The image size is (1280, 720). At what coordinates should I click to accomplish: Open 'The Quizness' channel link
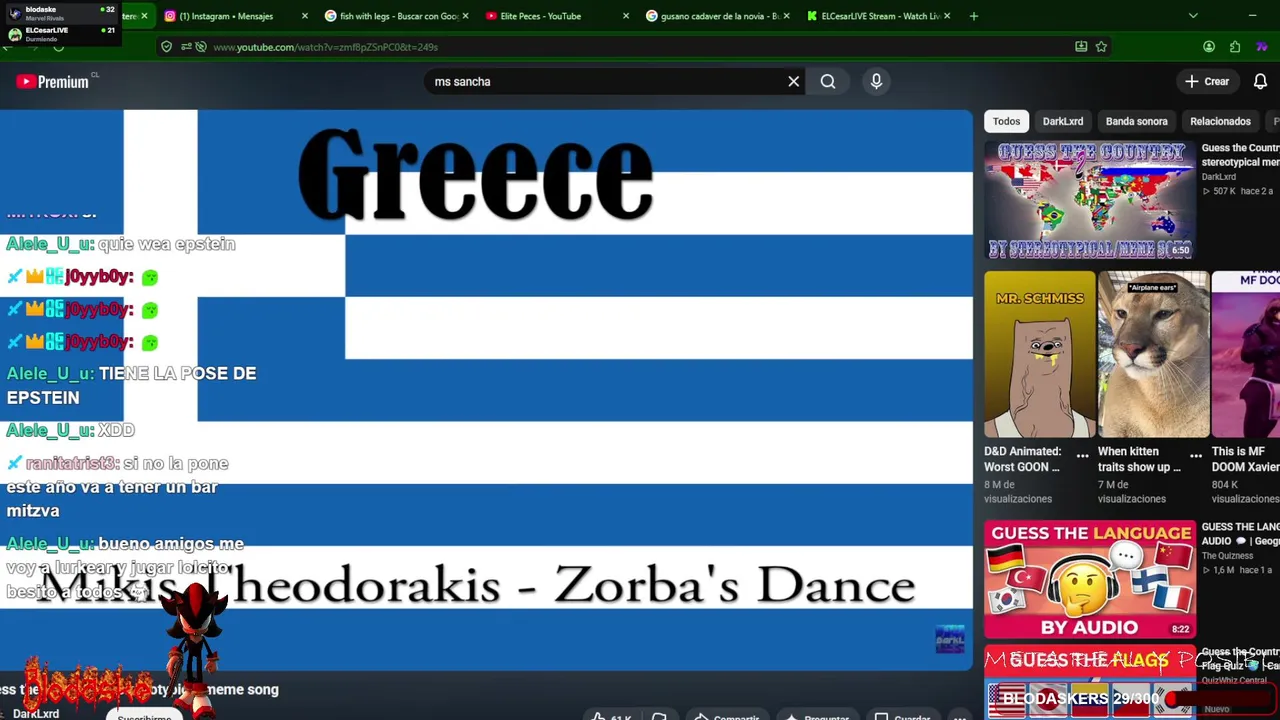(x=1226, y=556)
